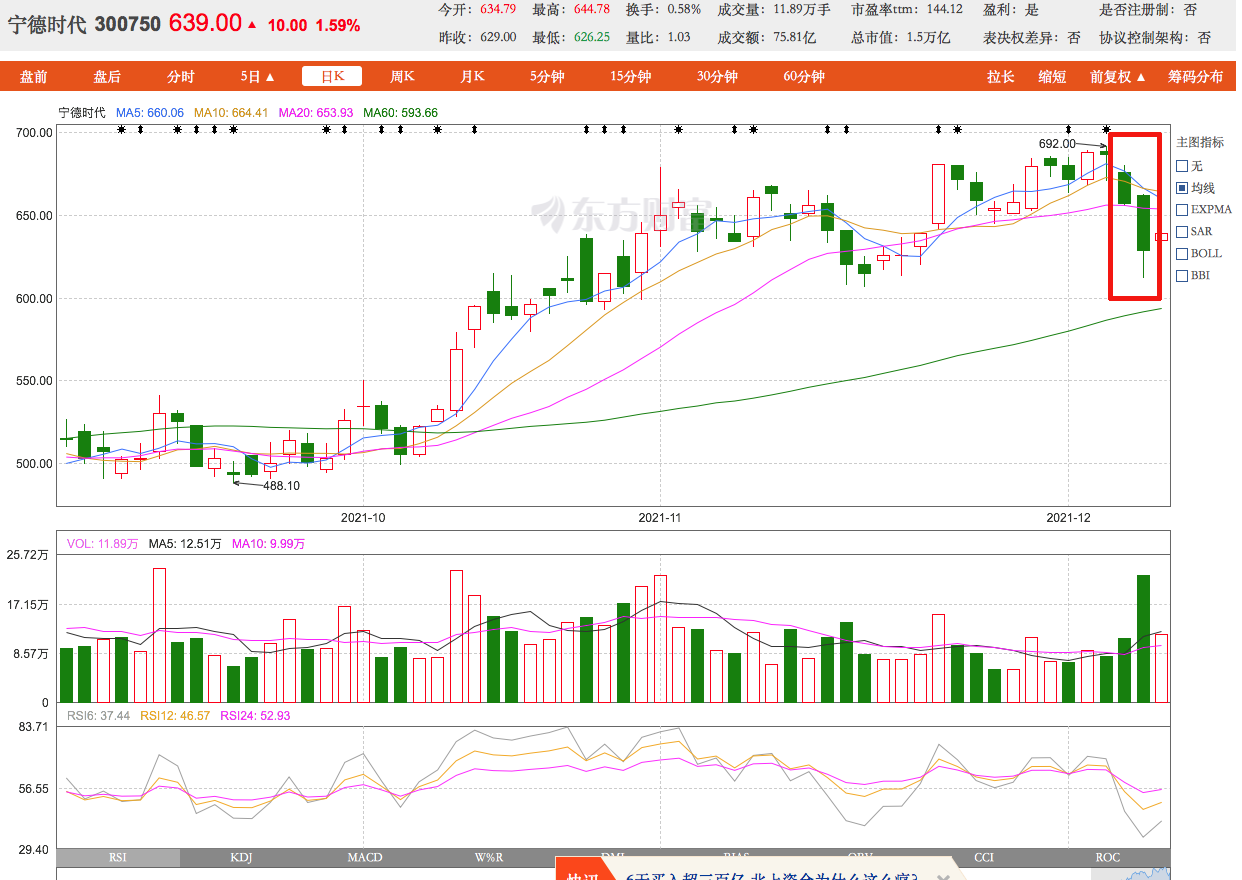Click the MA20: 653.93 legend label

316,113
